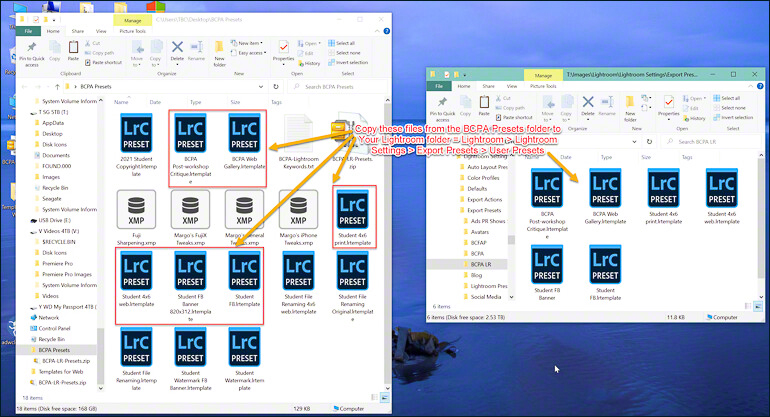
Task: Select Student 4x6 web preset in right window
Action: pos(721,196)
